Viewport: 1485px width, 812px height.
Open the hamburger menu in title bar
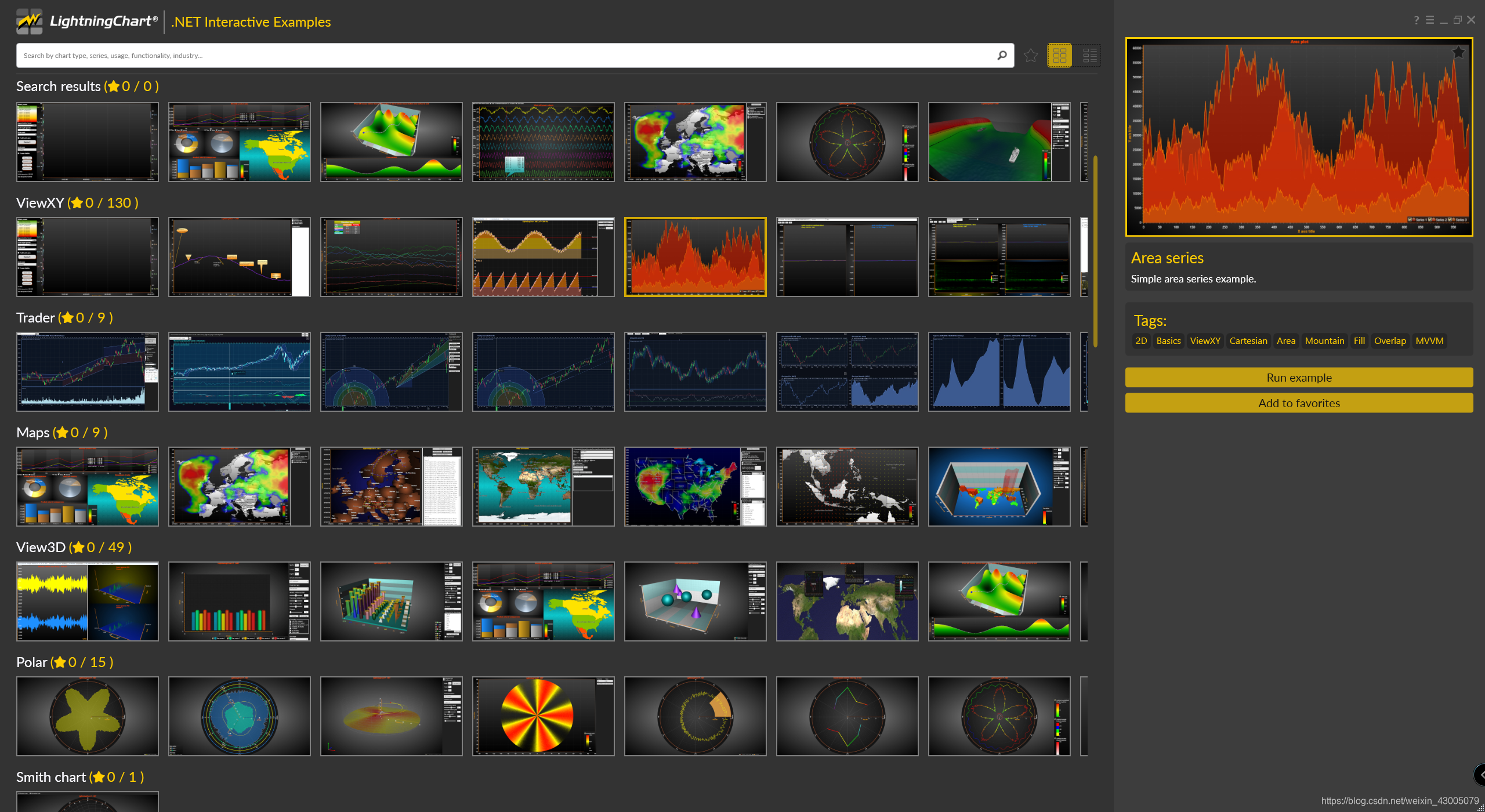1430,20
